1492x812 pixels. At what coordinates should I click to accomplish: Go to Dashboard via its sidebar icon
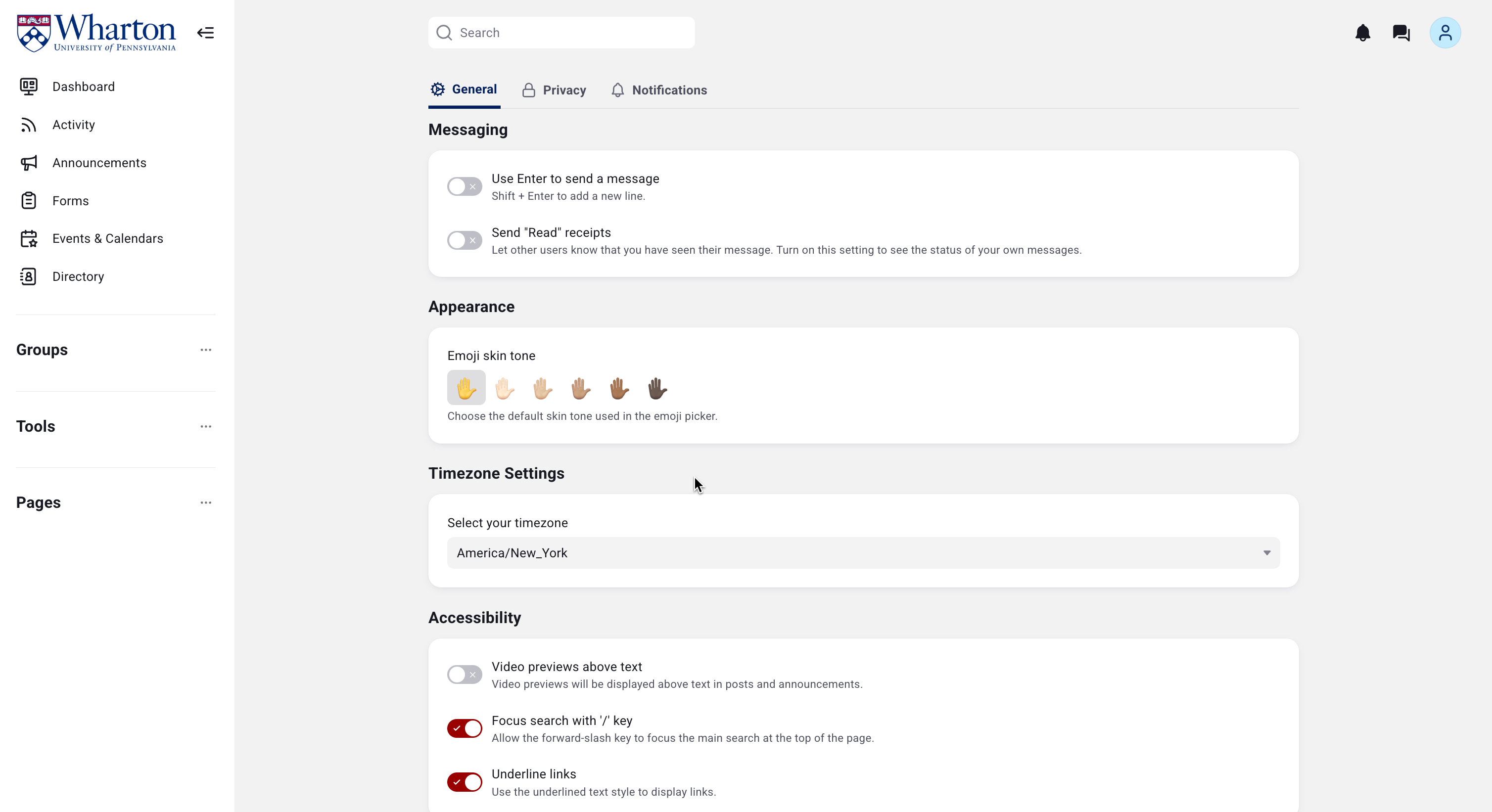point(28,87)
